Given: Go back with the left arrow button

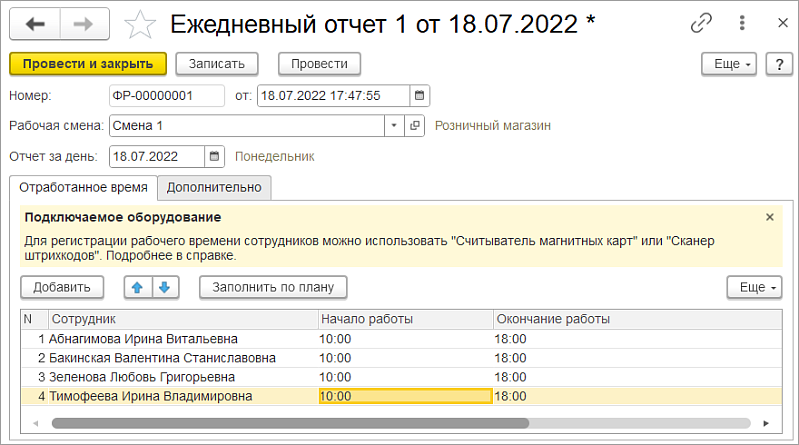Looking at the screenshot, I should [x=35, y=24].
